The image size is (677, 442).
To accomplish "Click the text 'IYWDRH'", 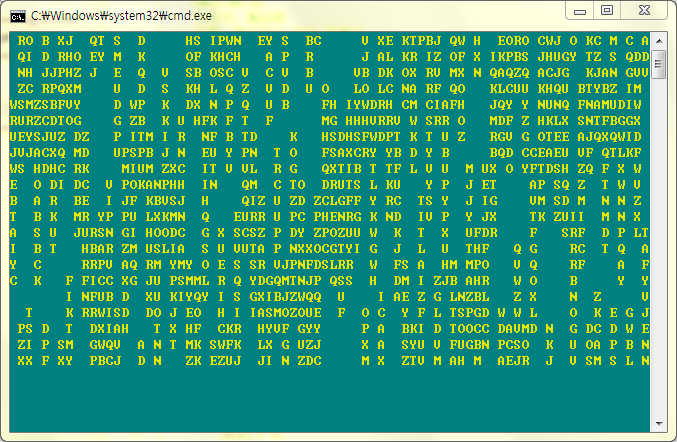I will pos(369,105).
